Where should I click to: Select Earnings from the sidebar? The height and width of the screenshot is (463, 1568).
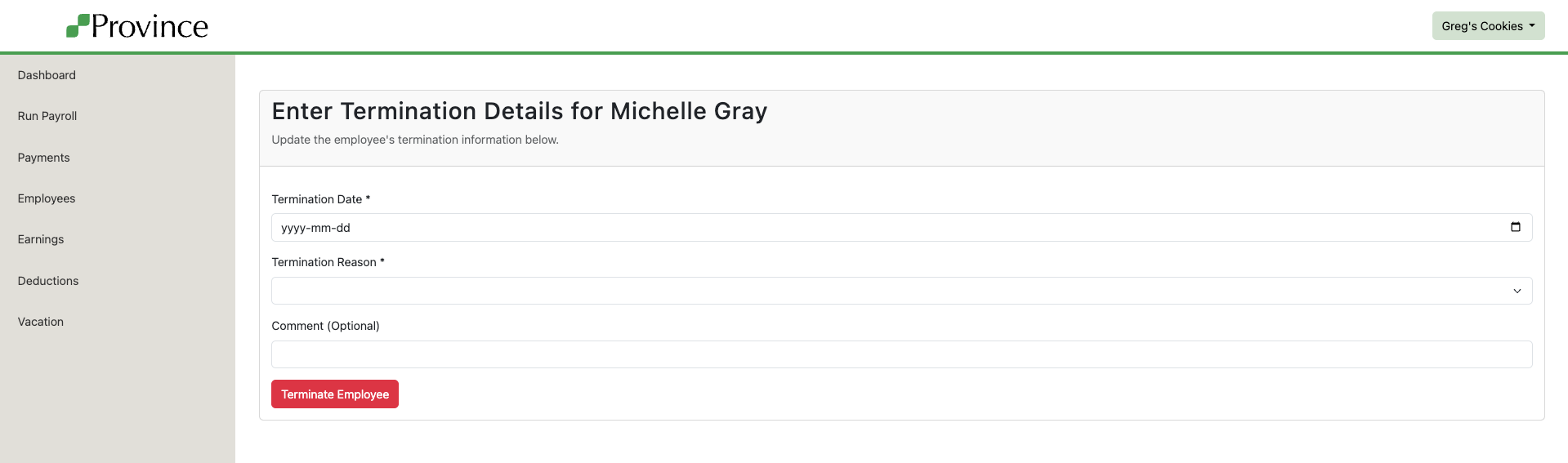[x=41, y=239]
